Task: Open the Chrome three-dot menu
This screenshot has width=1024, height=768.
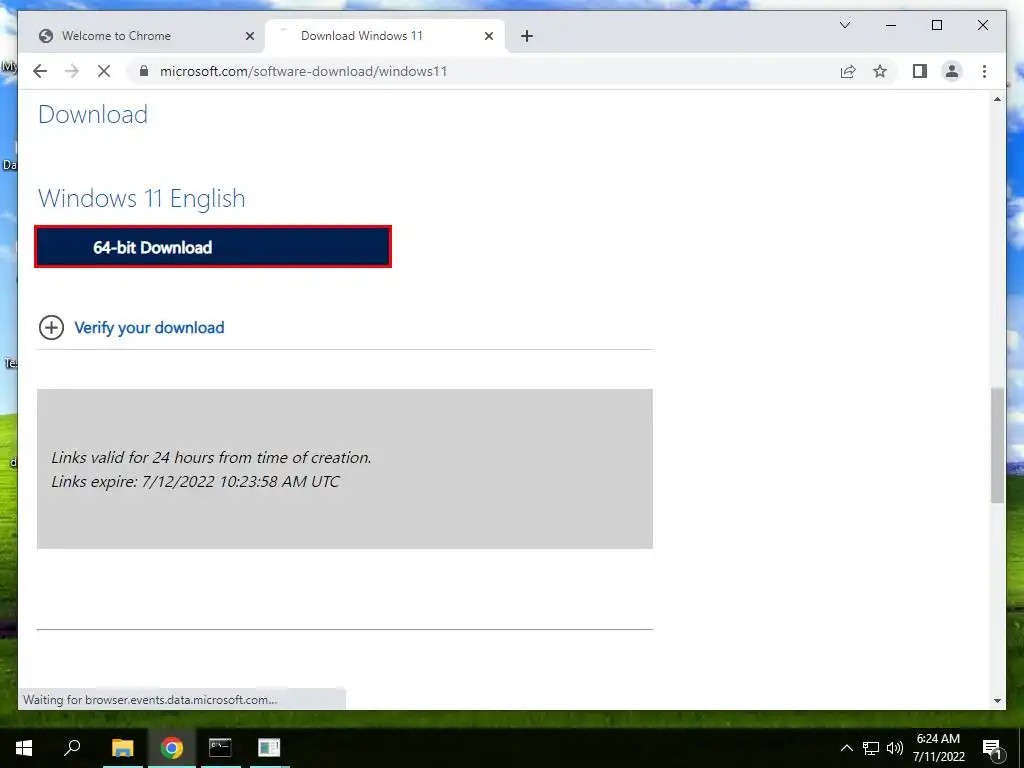Action: coord(984,71)
